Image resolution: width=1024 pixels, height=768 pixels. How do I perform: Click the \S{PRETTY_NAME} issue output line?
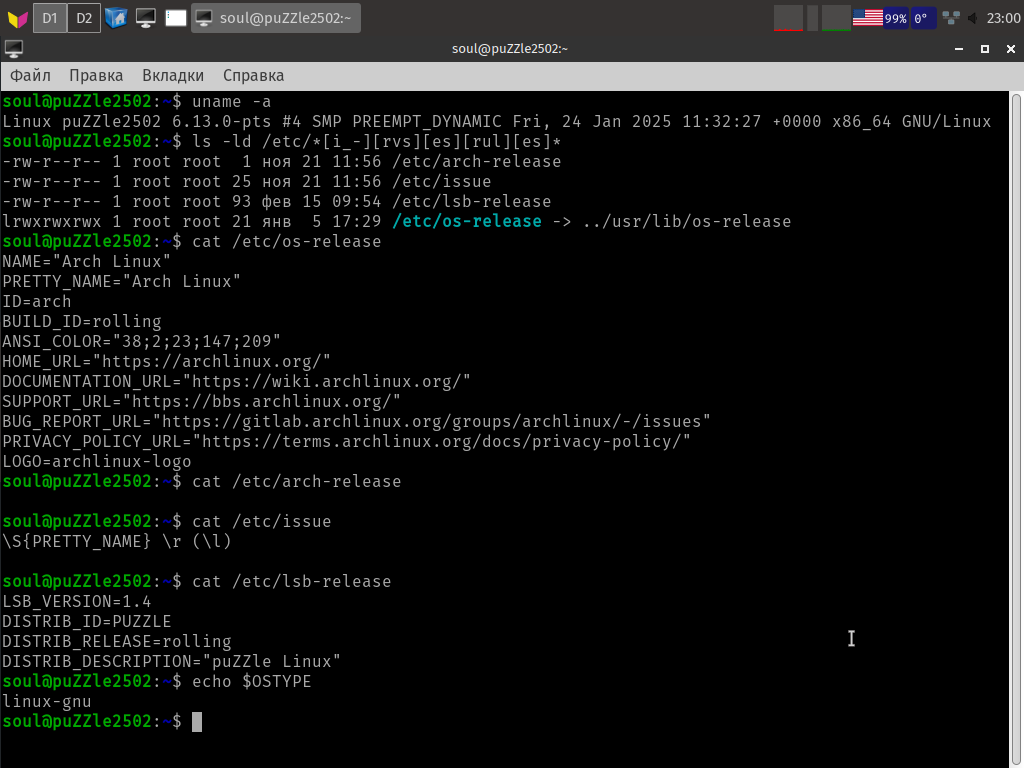click(117, 541)
